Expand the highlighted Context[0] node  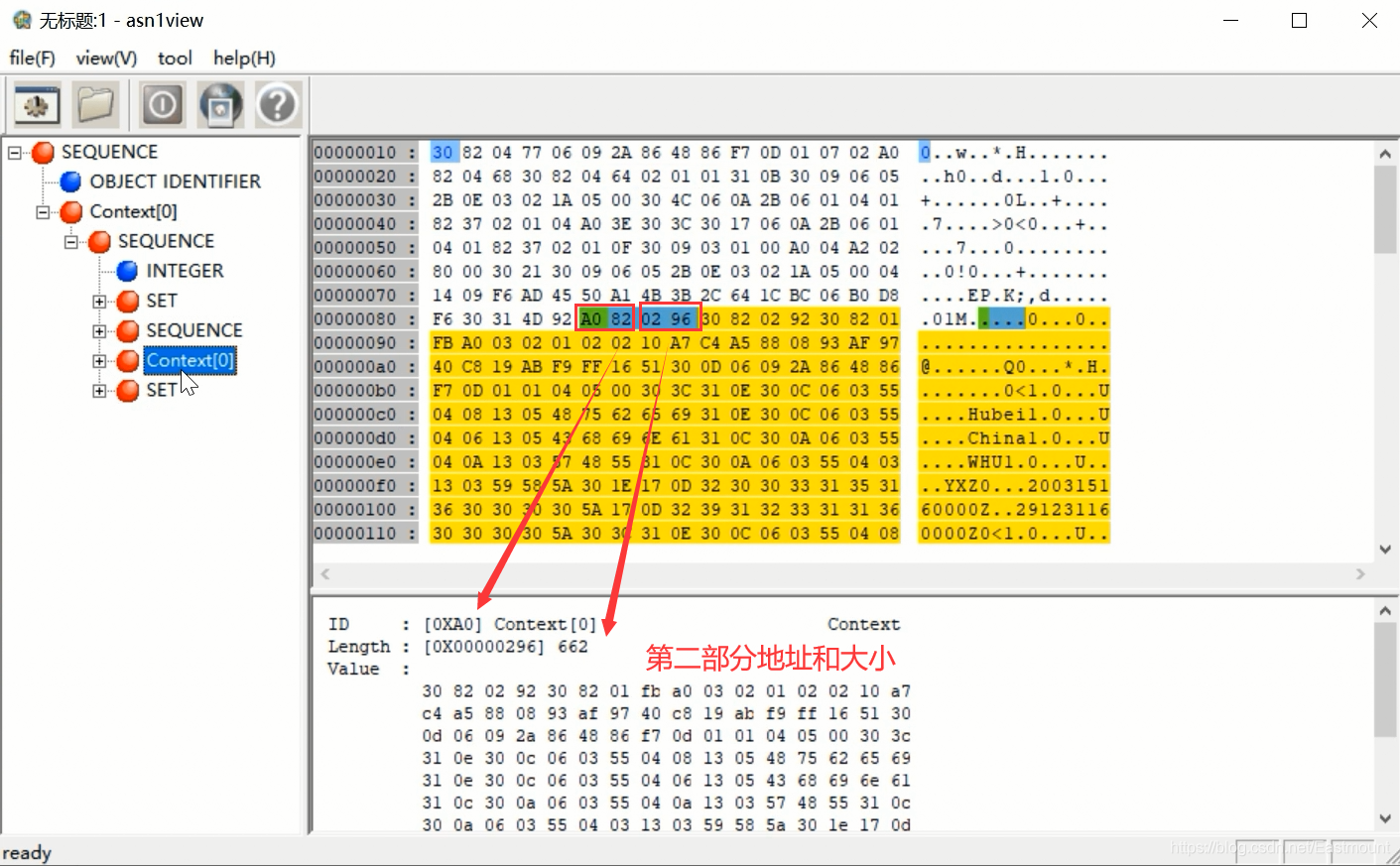[x=99, y=361]
